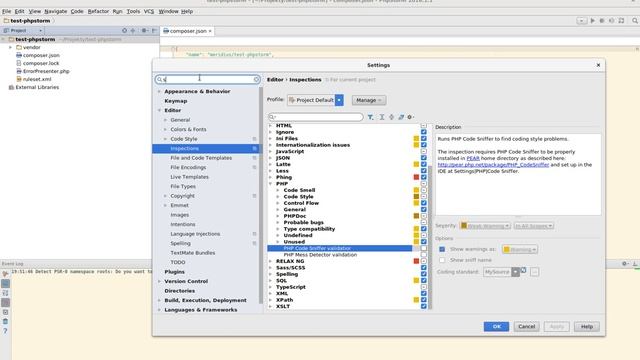Open Project panel gear settings

pyautogui.click(x=144, y=31)
